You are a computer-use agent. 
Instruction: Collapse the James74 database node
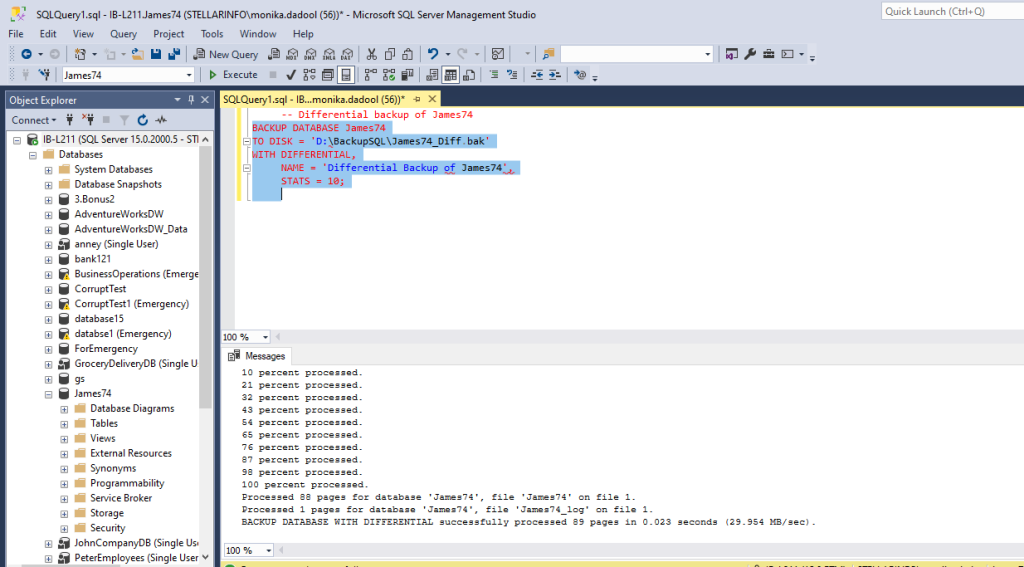(48, 394)
